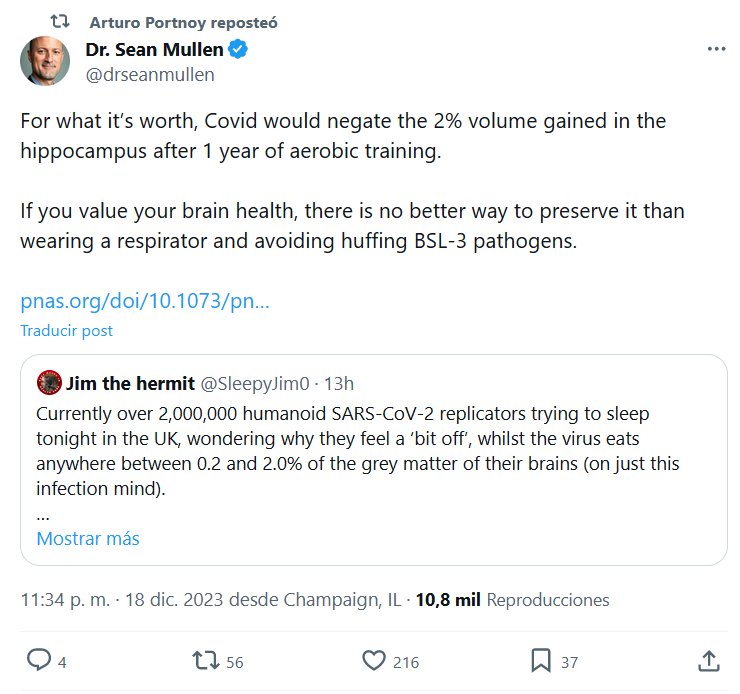The width and height of the screenshot is (740, 694).
Task: Expand quoted tweet with Mostrar más
Action: coord(88,538)
